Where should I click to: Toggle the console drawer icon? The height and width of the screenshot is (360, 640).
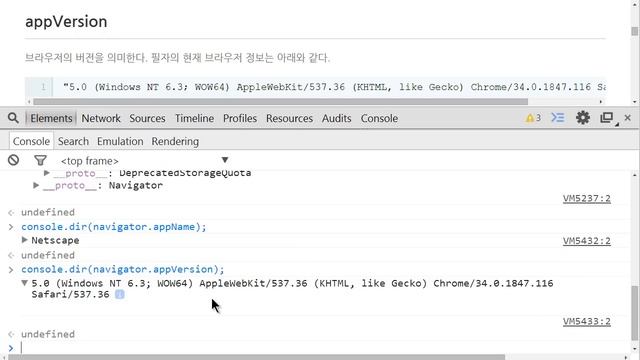coord(558,118)
